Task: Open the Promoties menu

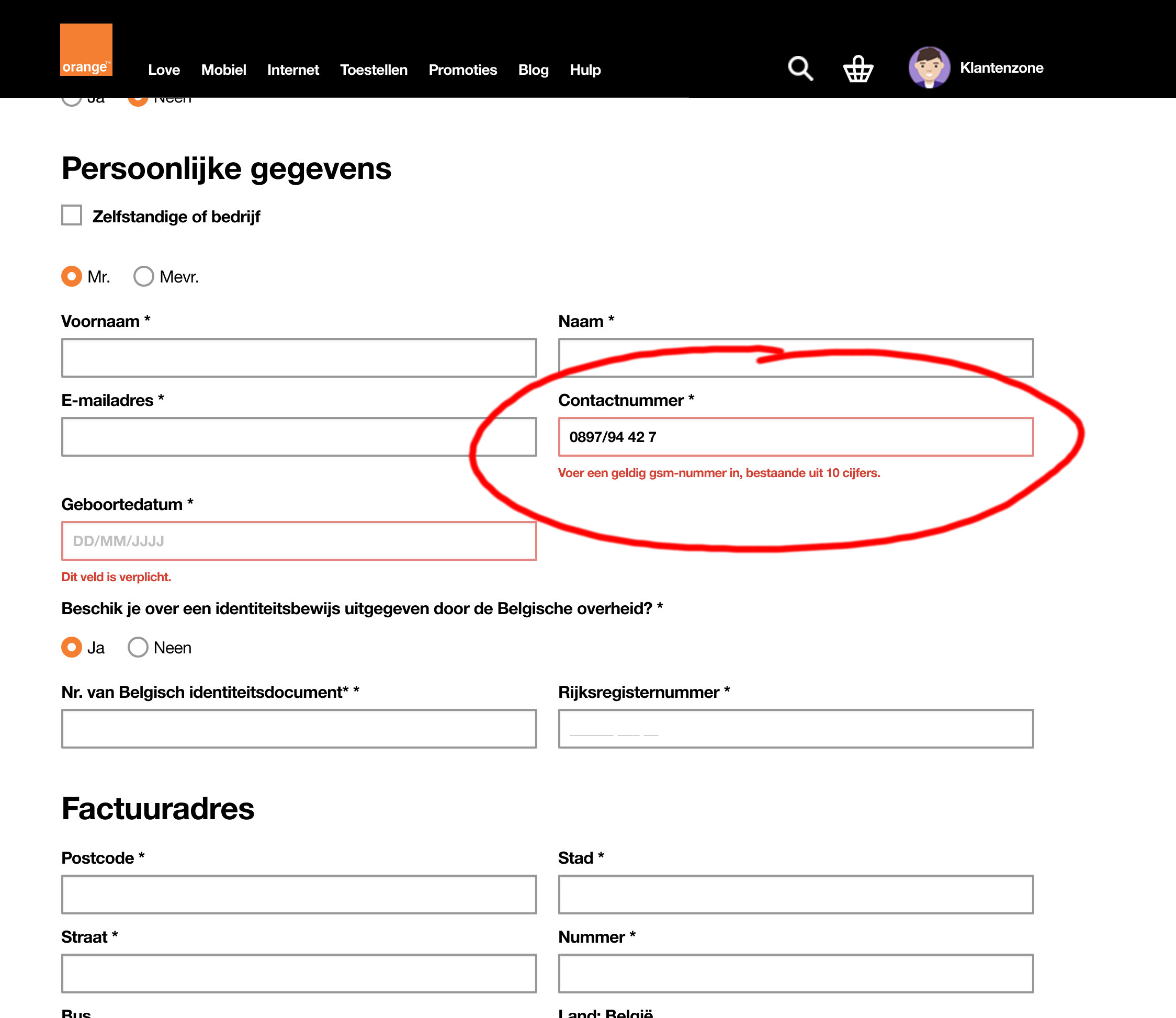Action: 462,70
